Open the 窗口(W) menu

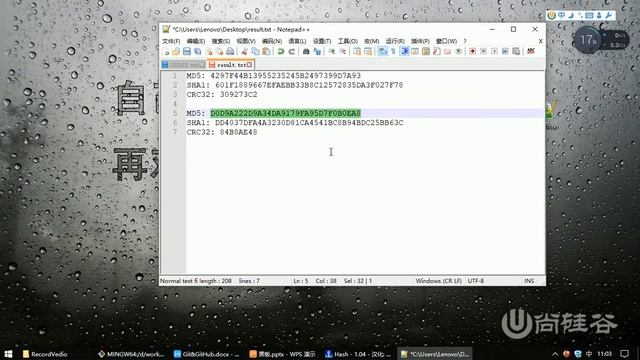[447, 41]
